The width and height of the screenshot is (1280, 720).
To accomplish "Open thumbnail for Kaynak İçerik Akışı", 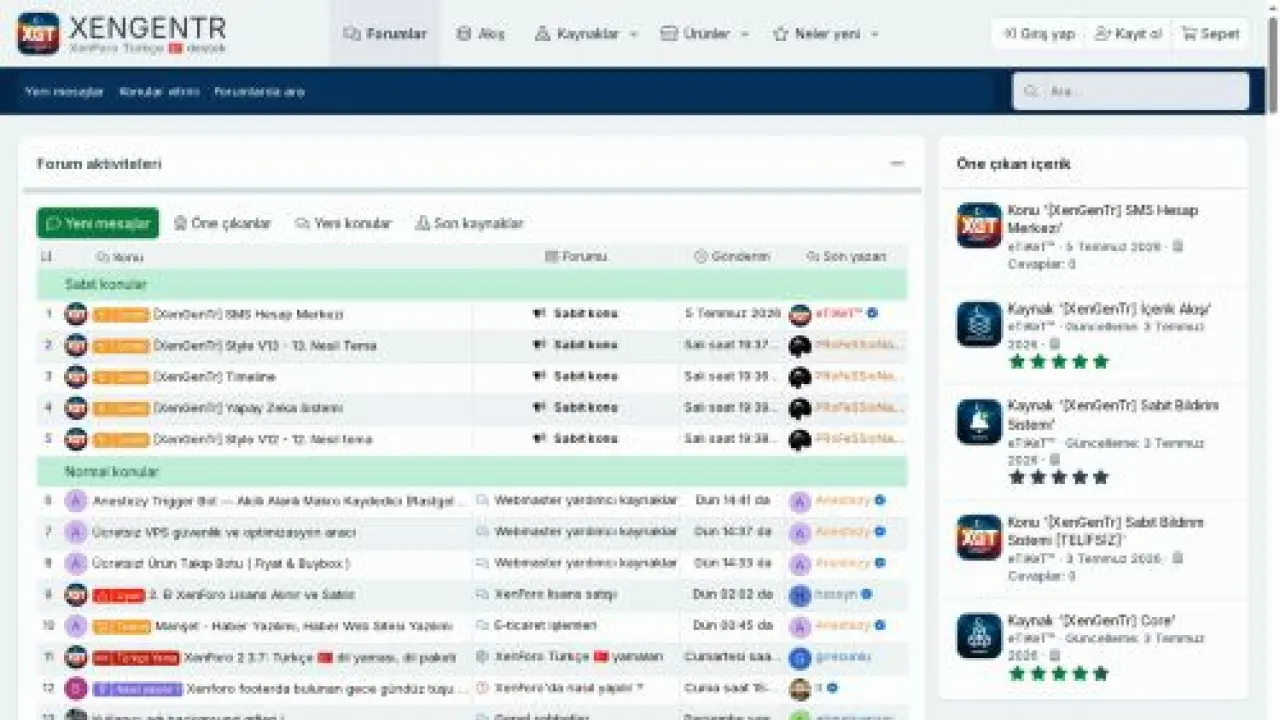I will 979,324.
